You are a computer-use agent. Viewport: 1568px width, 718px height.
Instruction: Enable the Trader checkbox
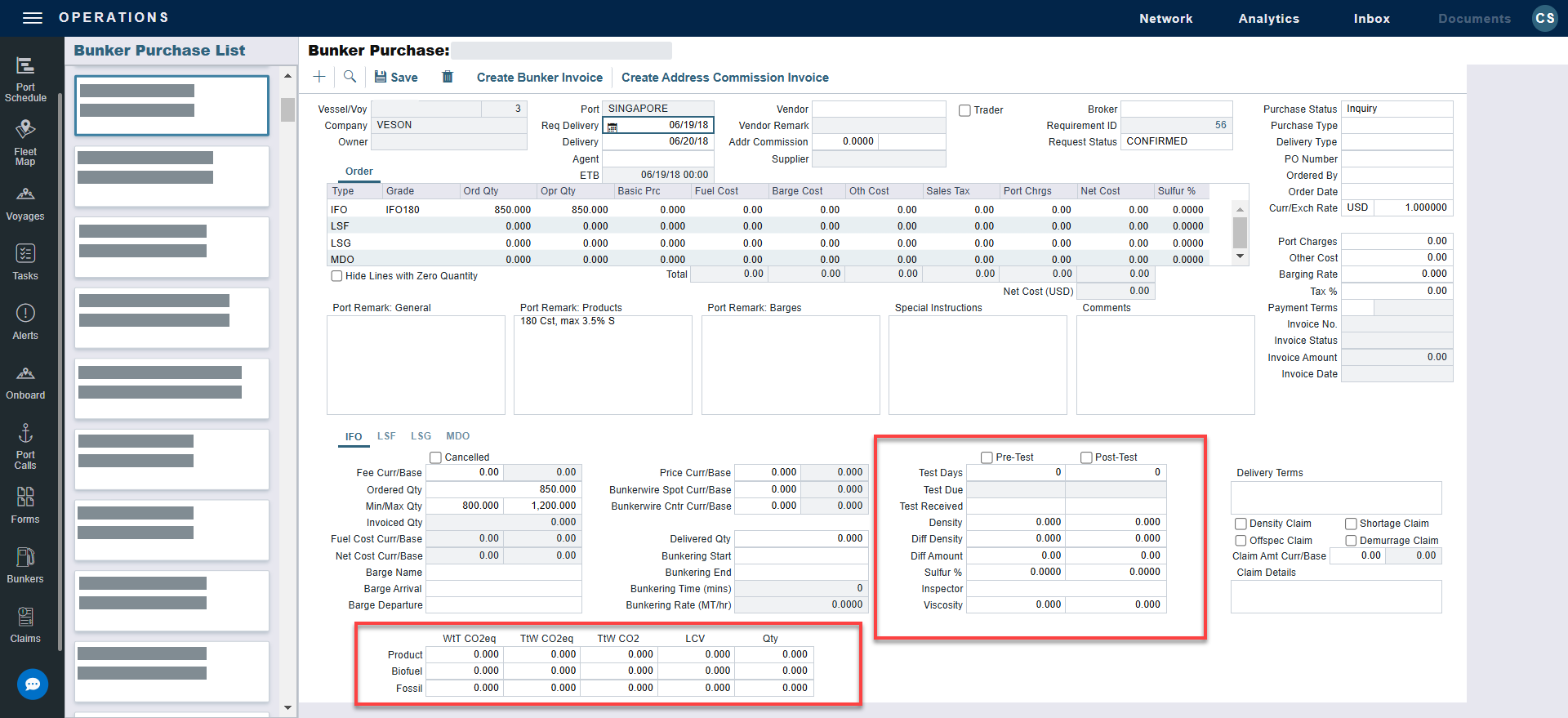[x=964, y=110]
